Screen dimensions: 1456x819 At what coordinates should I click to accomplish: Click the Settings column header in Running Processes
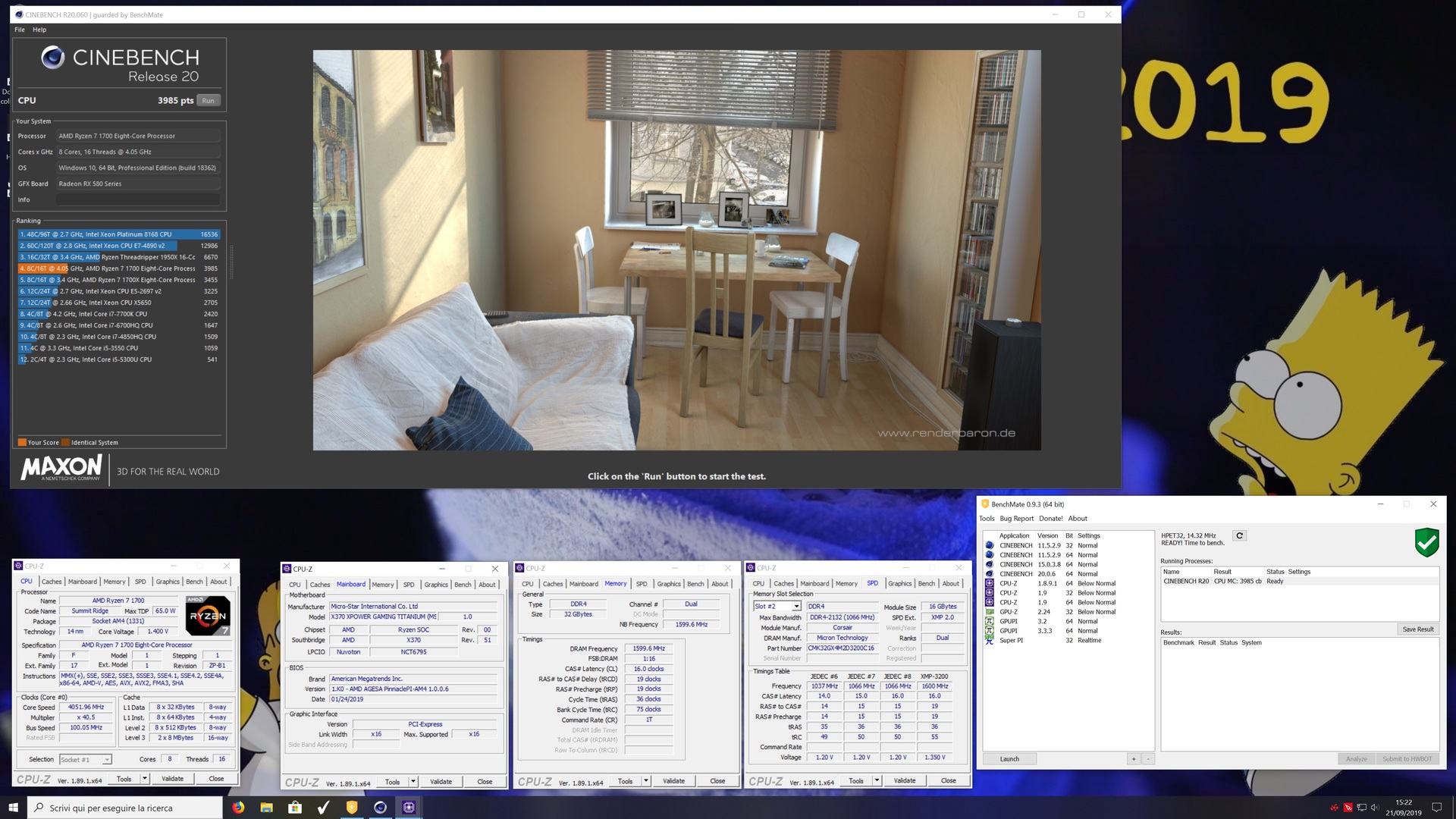point(1299,572)
